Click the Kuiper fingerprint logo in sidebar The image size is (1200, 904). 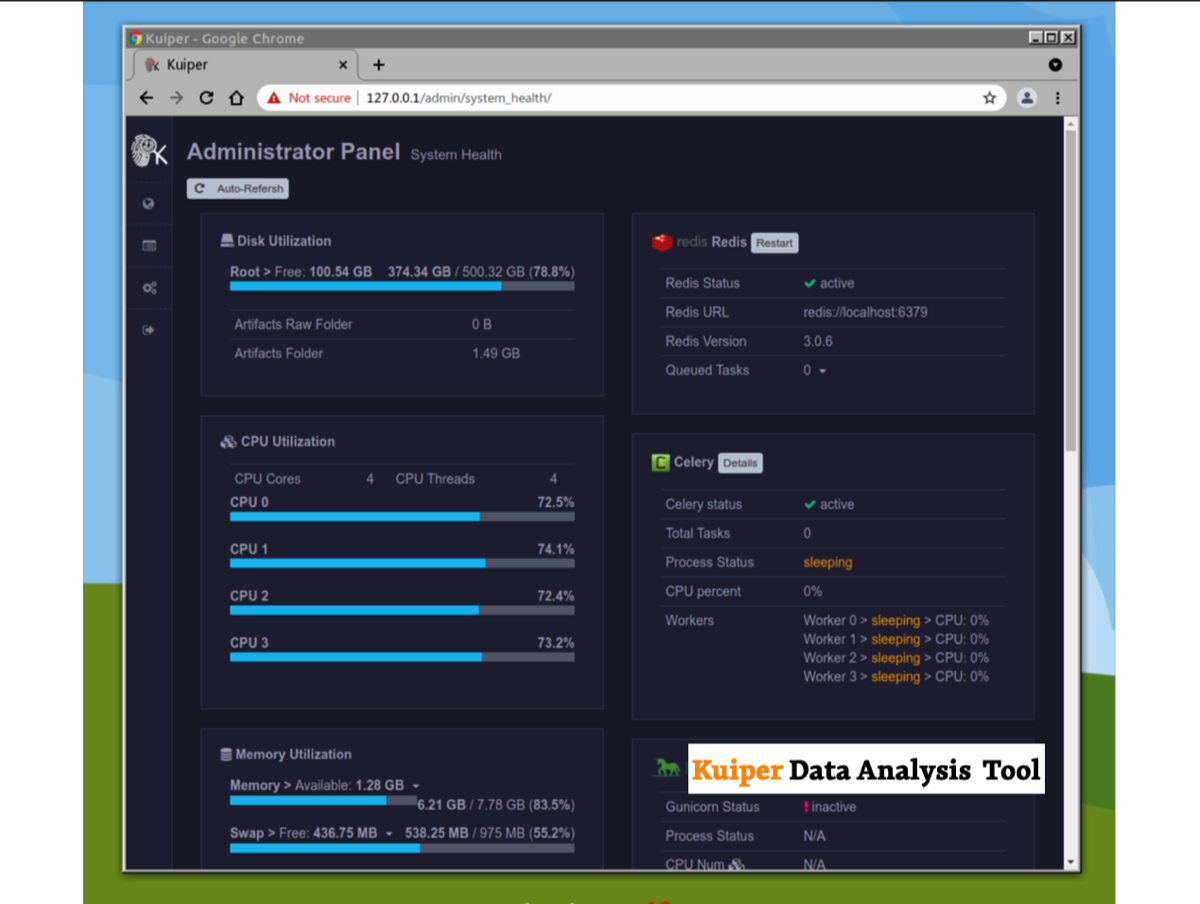148,152
